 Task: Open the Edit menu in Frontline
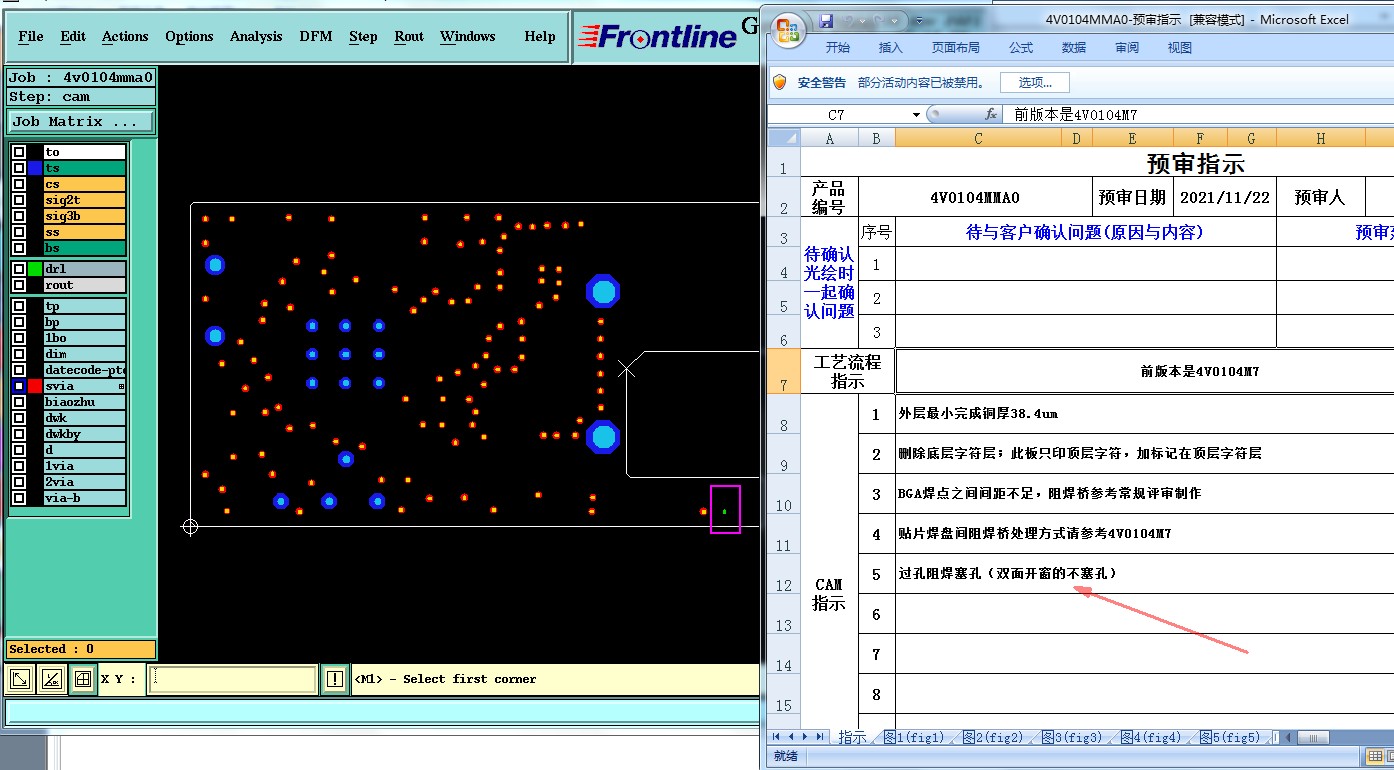click(x=73, y=37)
